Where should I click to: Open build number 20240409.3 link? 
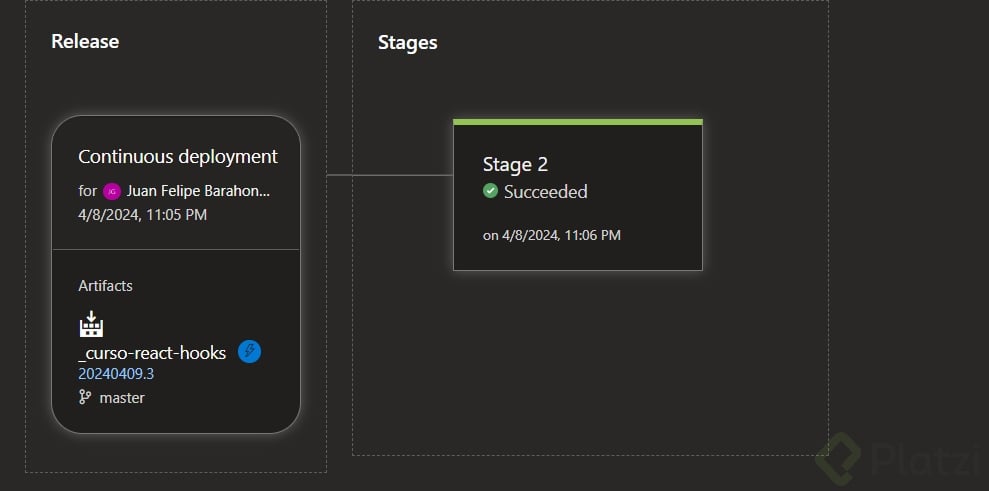116,374
